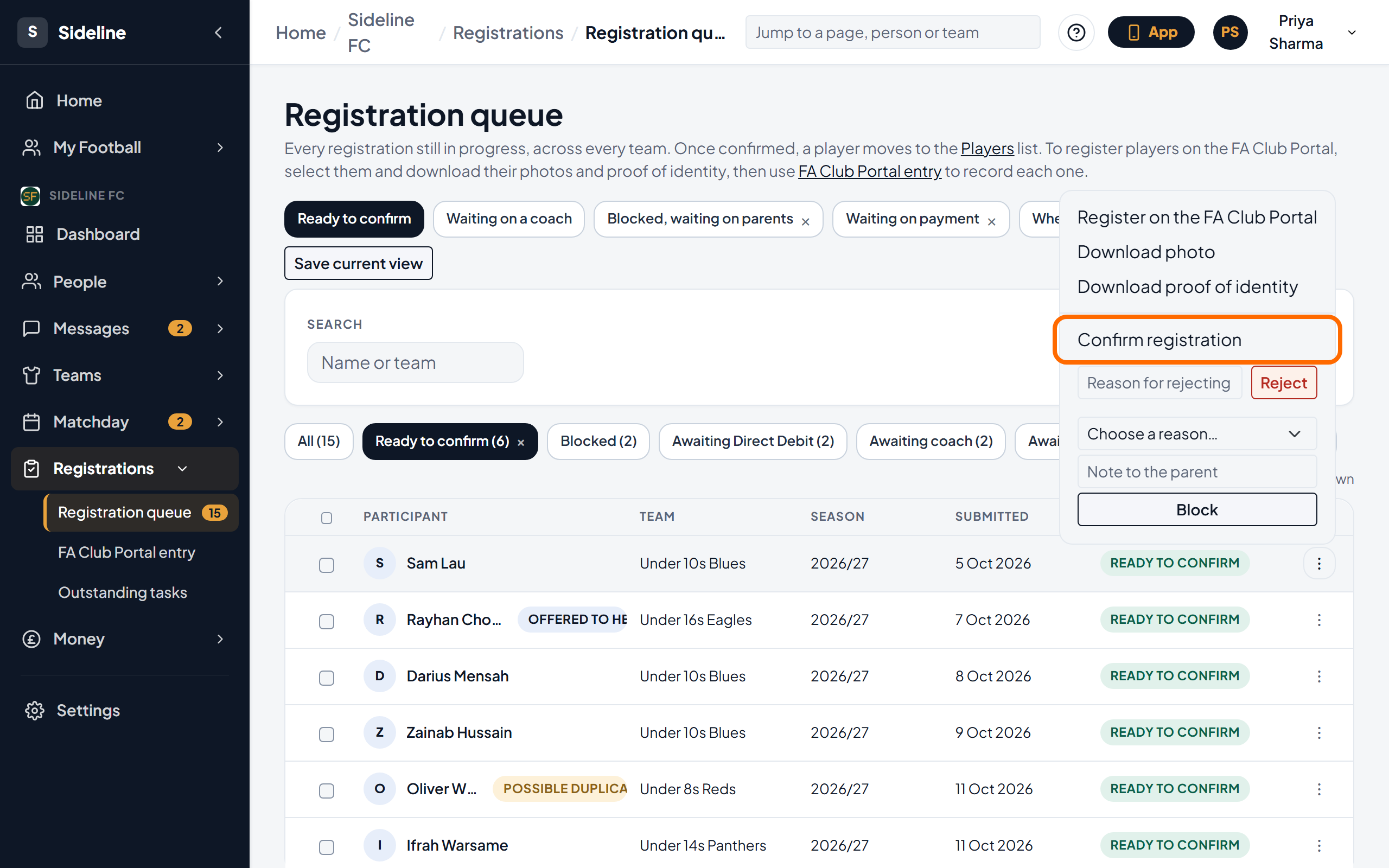Clear the Ready to confirm (6) filter
This screenshot has width=1389, height=868.
521,443
